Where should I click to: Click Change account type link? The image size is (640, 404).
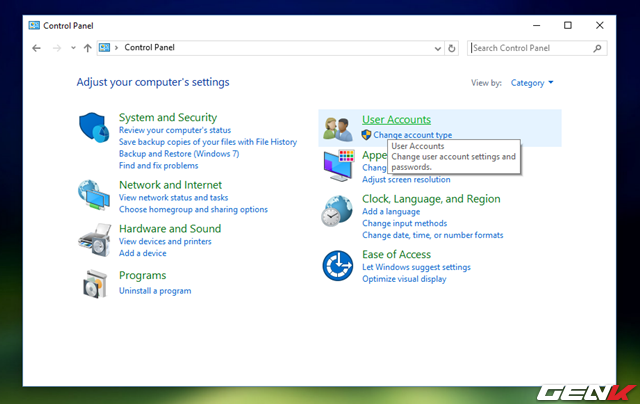(413, 135)
